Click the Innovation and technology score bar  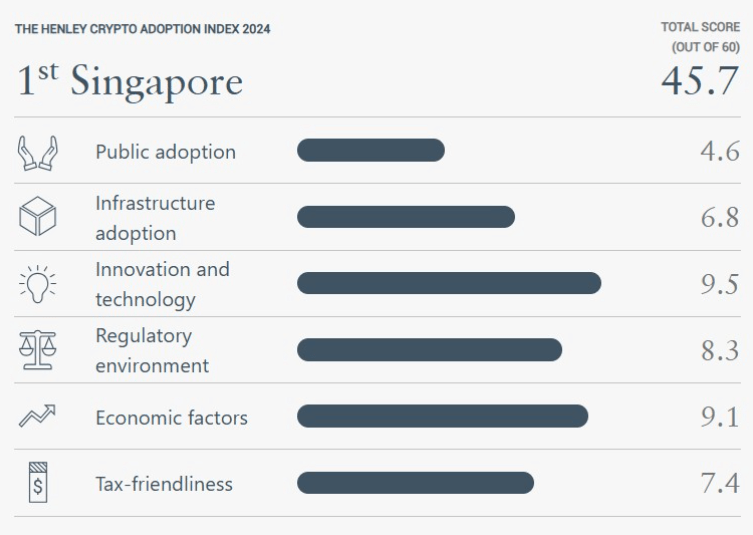[x=449, y=283]
